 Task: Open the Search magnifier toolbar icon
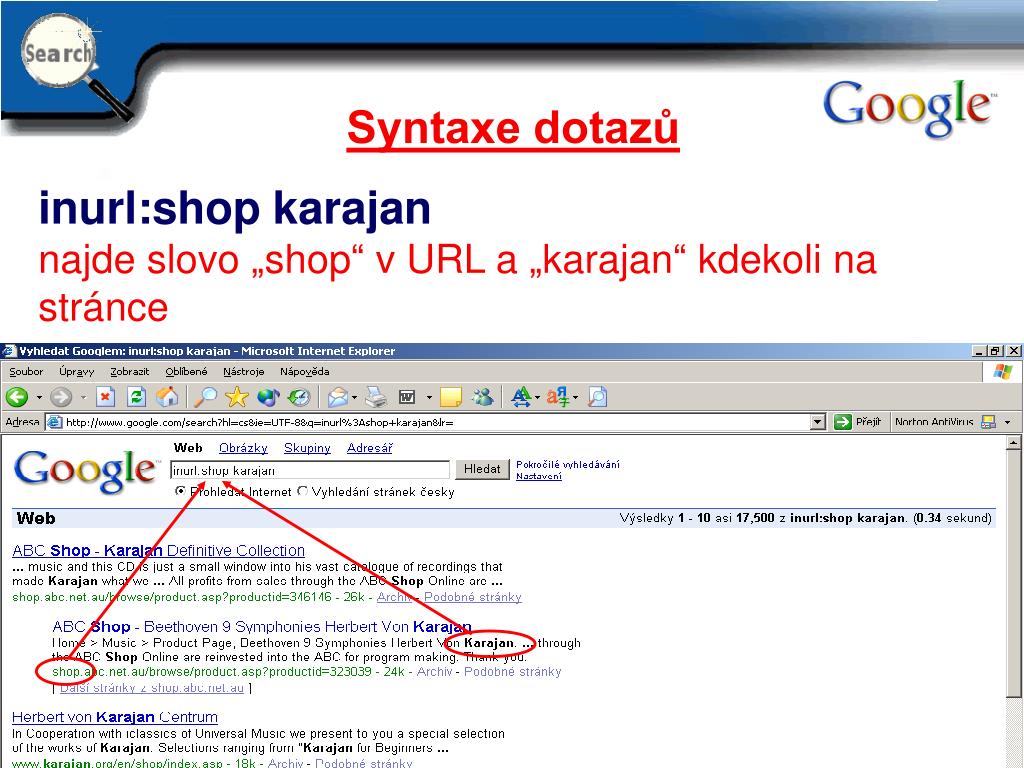[x=206, y=397]
